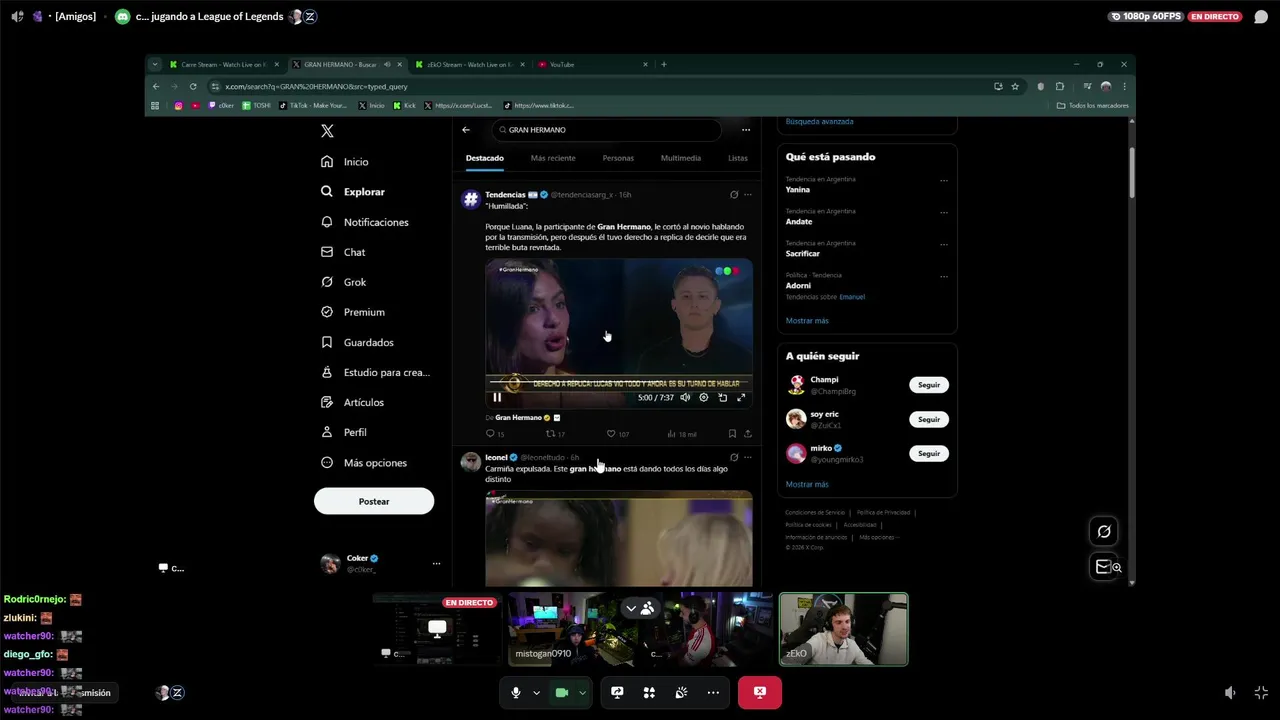The height and width of the screenshot is (720, 1280).
Task: Switch to Personas tab
Action: point(618,158)
